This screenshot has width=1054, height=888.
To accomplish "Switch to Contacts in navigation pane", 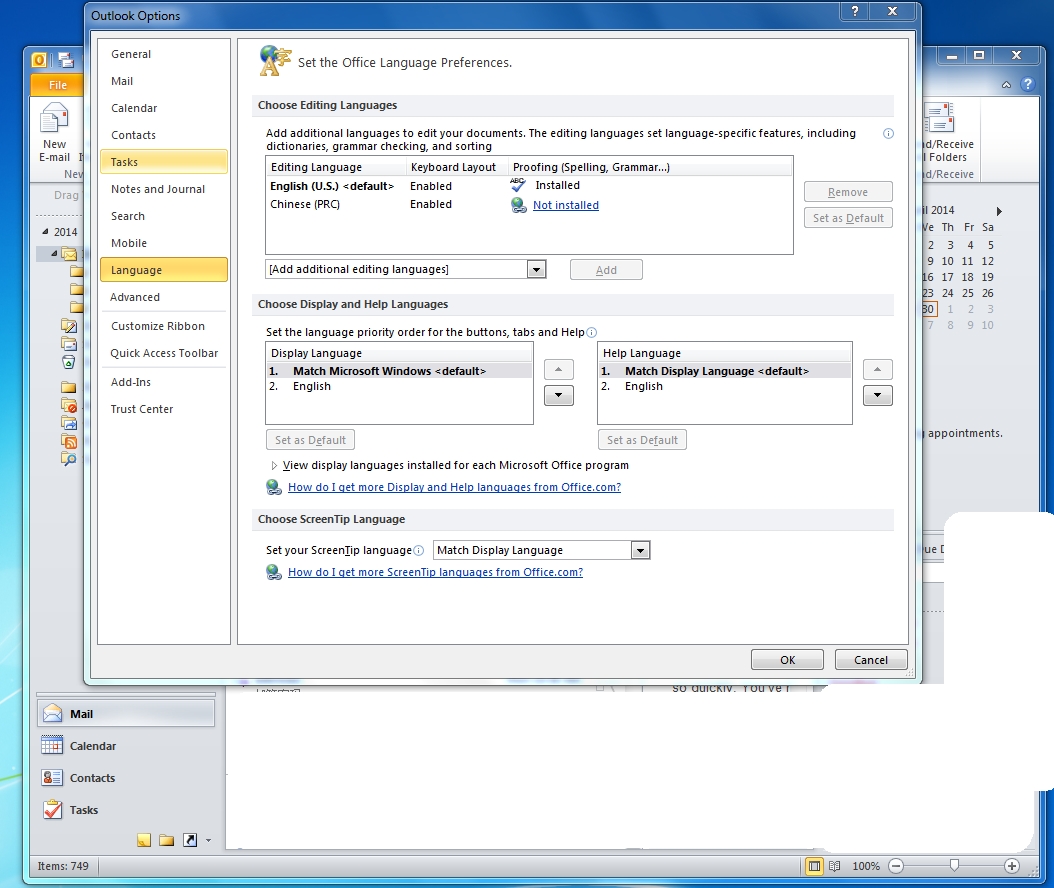I will point(126,778).
